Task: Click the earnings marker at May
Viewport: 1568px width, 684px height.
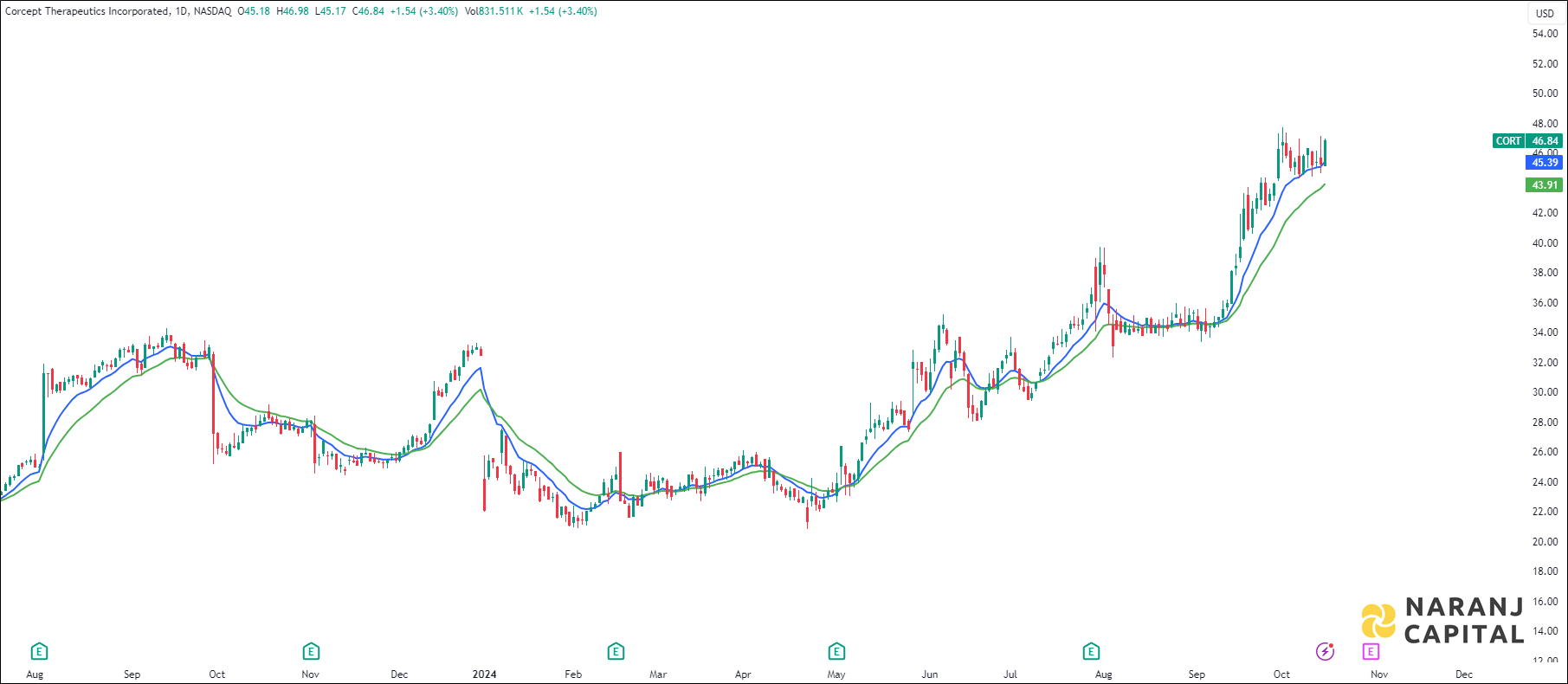Action: 836,651
